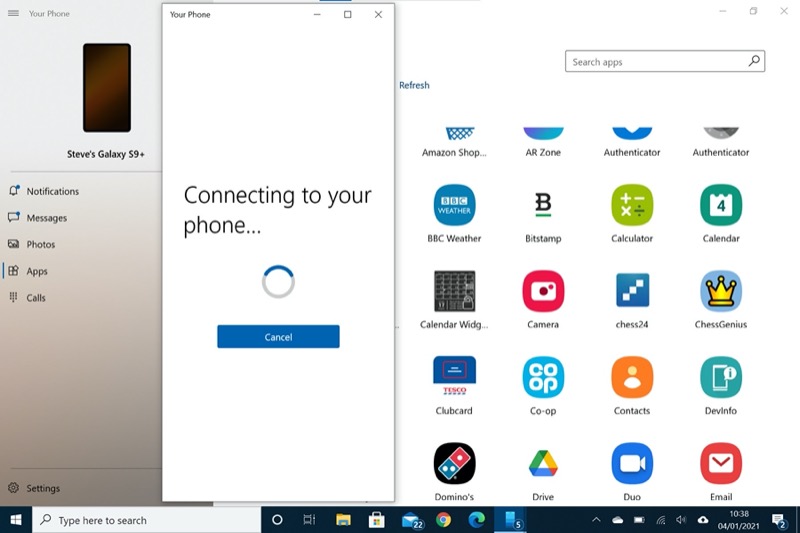The height and width of the screenshot is (533, 800).
Task: Open the Camera app
Action: click(x=543, y=291)
